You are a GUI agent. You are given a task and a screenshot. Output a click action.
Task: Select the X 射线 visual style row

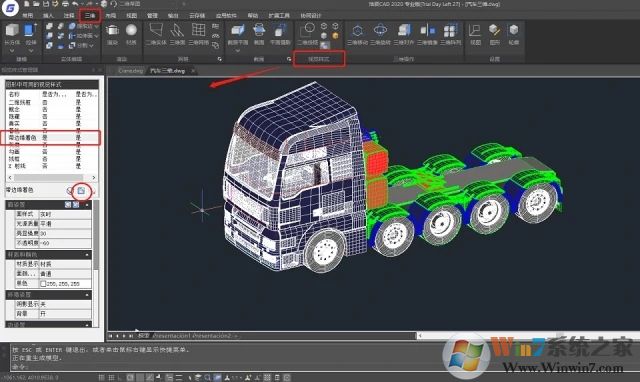click(51, 166)
